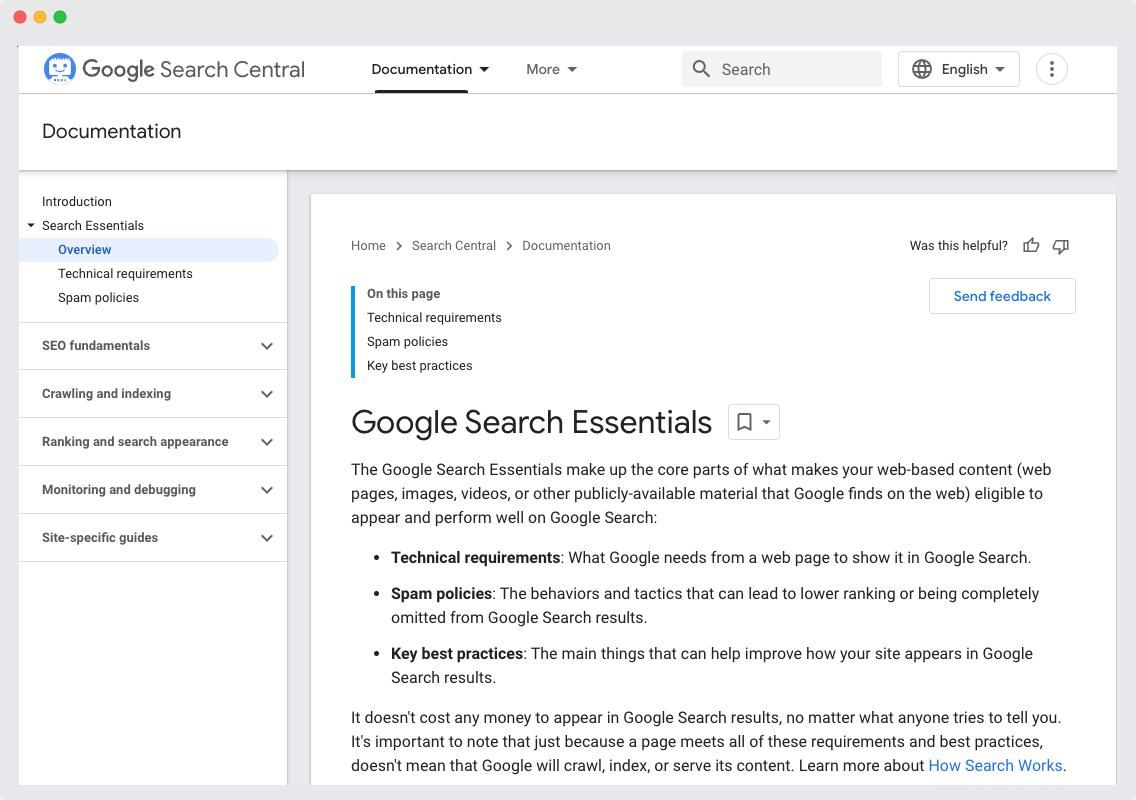Image resolution: width=1136 pixels, height=800 pixels.
Task: Click bold 'Spam policies' bullet text
Action: [441, 593]
